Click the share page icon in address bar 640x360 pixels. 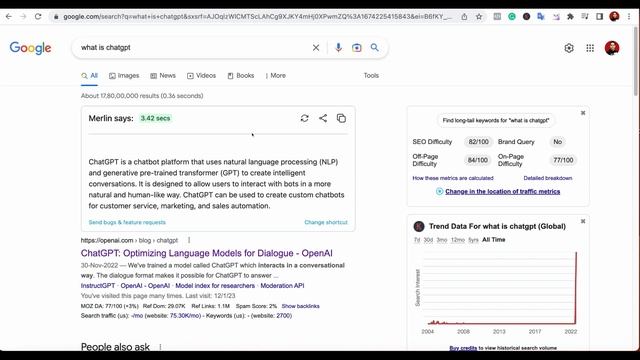(464, 17)
